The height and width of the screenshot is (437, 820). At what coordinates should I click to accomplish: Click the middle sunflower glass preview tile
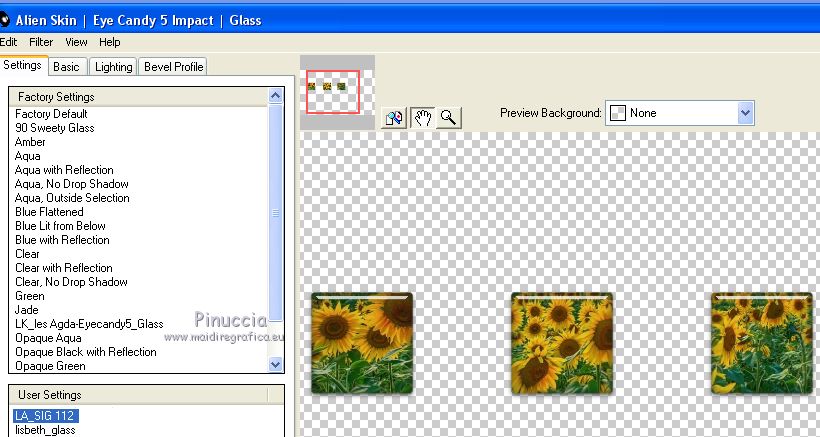coord(562,343)
